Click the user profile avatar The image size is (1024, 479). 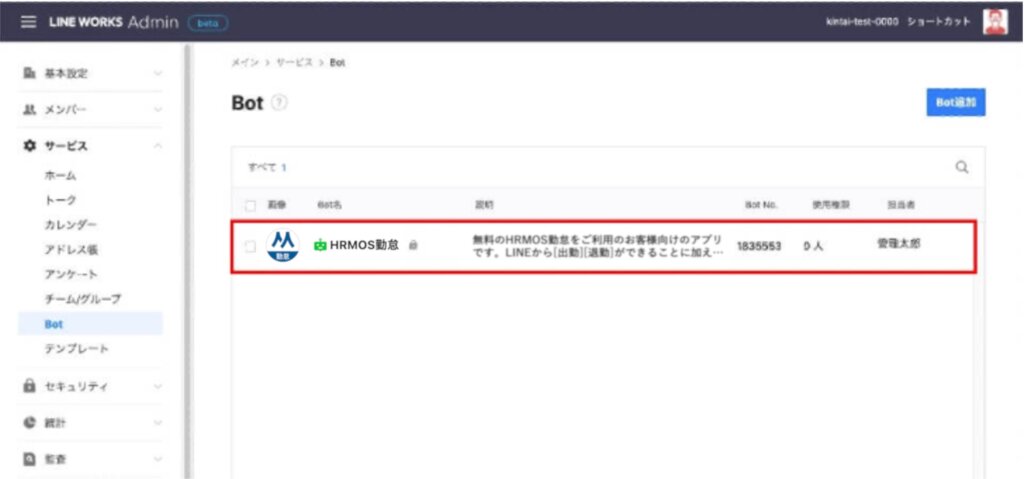(994, 21)
